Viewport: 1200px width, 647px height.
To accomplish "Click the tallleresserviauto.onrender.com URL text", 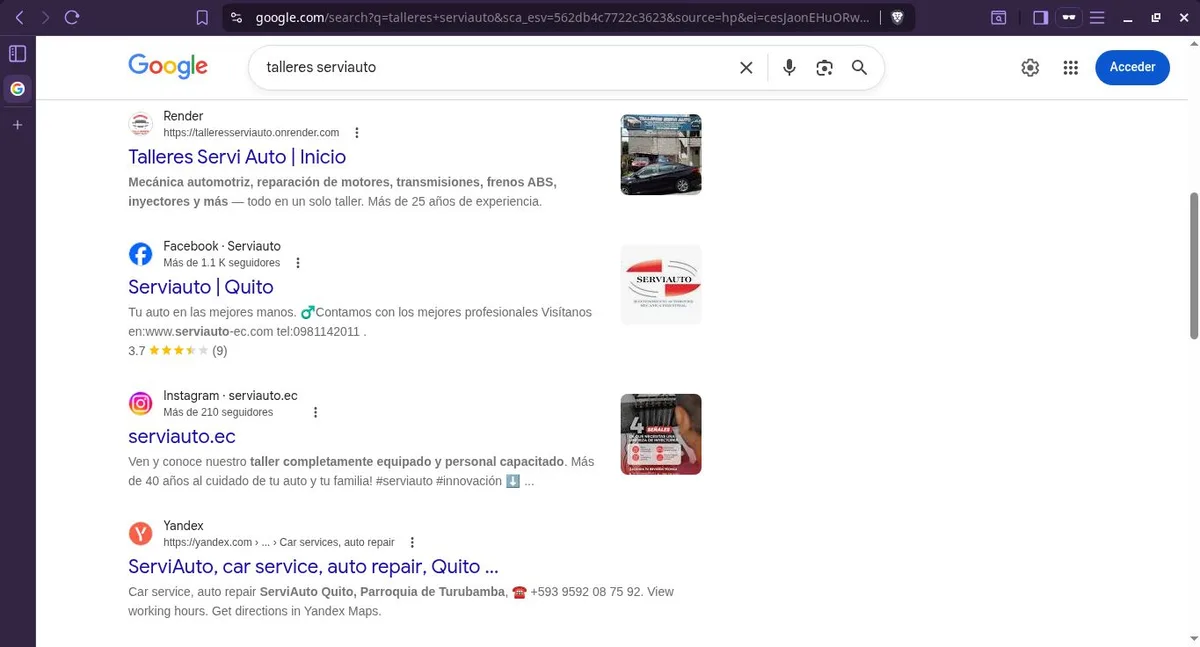I will (251, 133).
